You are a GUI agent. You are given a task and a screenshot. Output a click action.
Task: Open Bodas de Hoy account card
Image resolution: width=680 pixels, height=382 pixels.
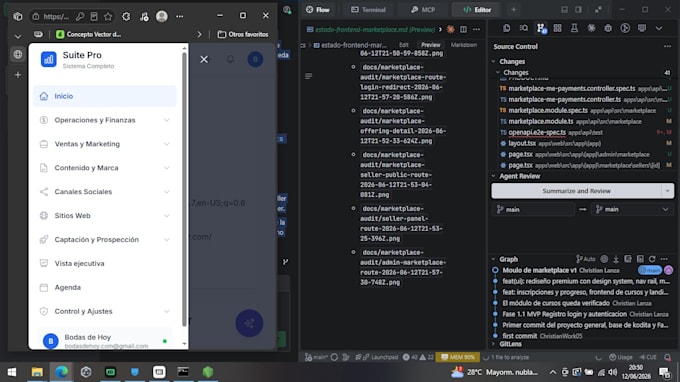105,340
